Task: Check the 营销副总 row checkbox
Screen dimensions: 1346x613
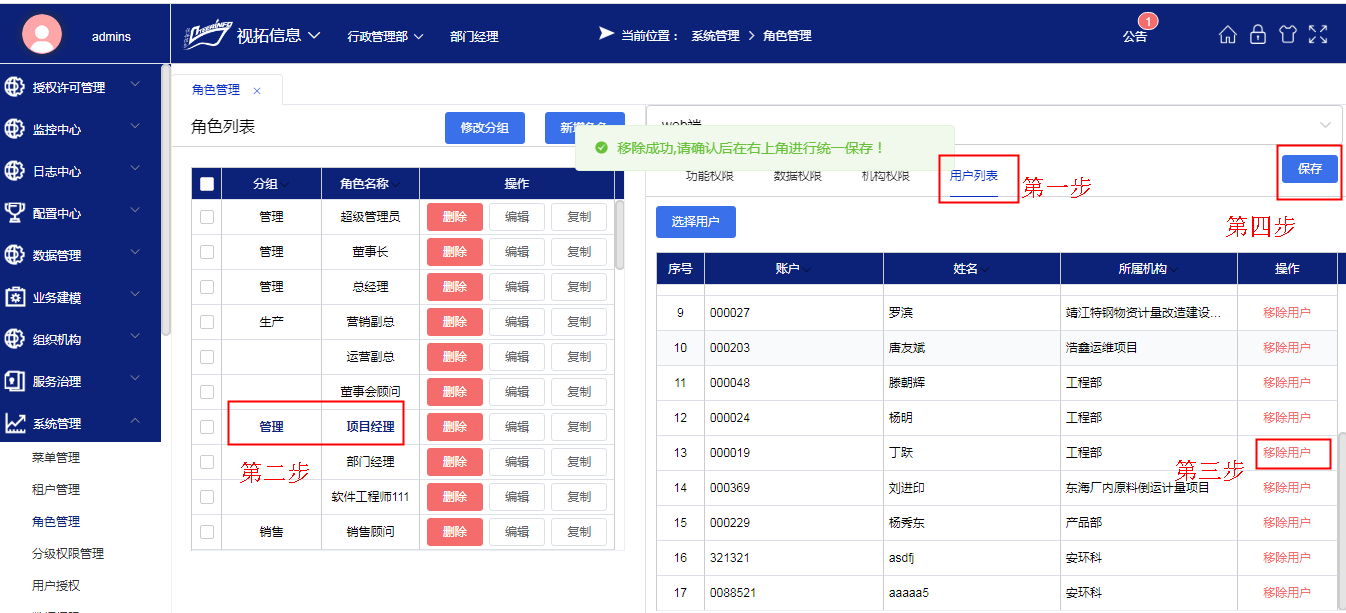Action: (207, 322)
